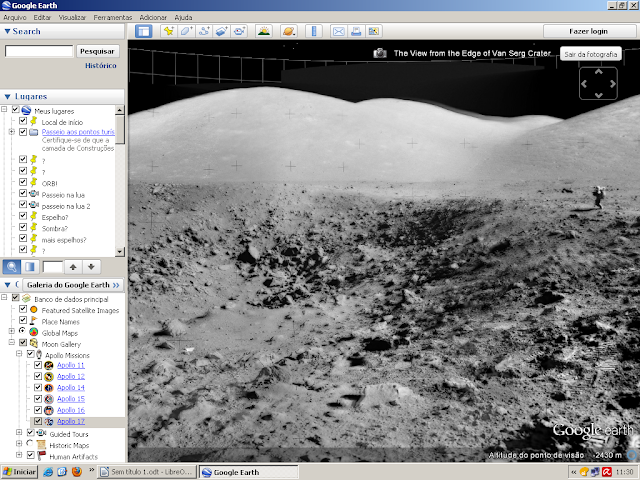Viewport: 640px width, 480px height.
Task: Save the current view as image
Action: (374, 31)
